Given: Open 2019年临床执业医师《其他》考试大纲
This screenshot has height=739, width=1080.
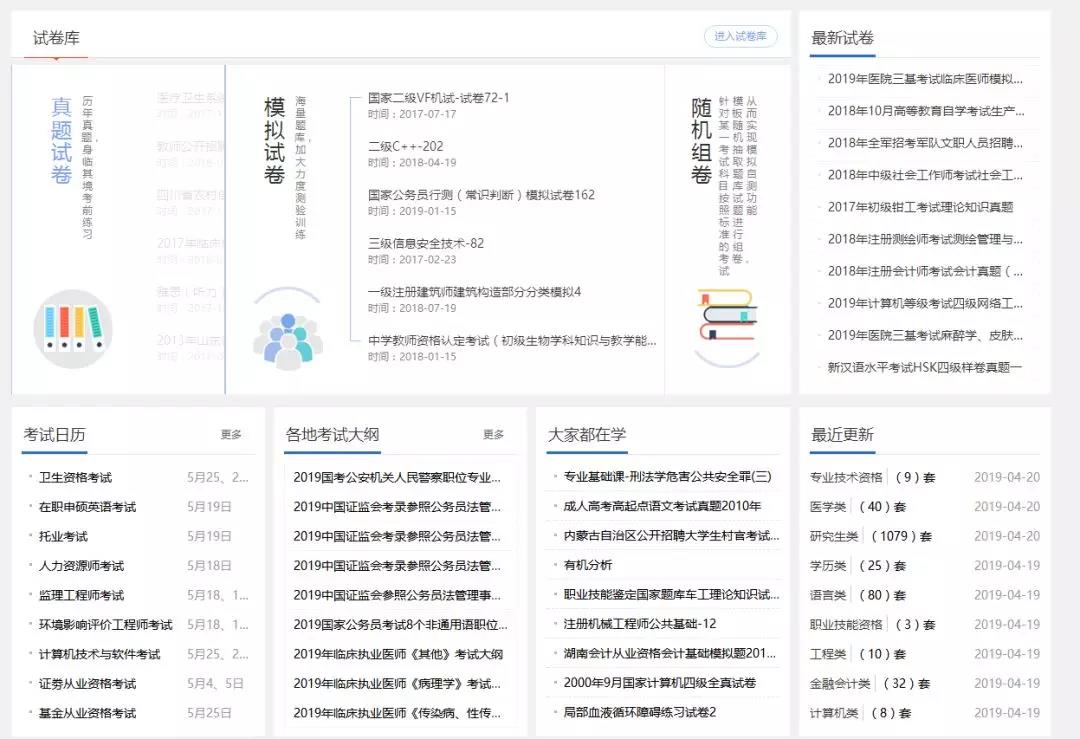Looking at the screenshot, I should pyautogui.click(x=398, y=654).
